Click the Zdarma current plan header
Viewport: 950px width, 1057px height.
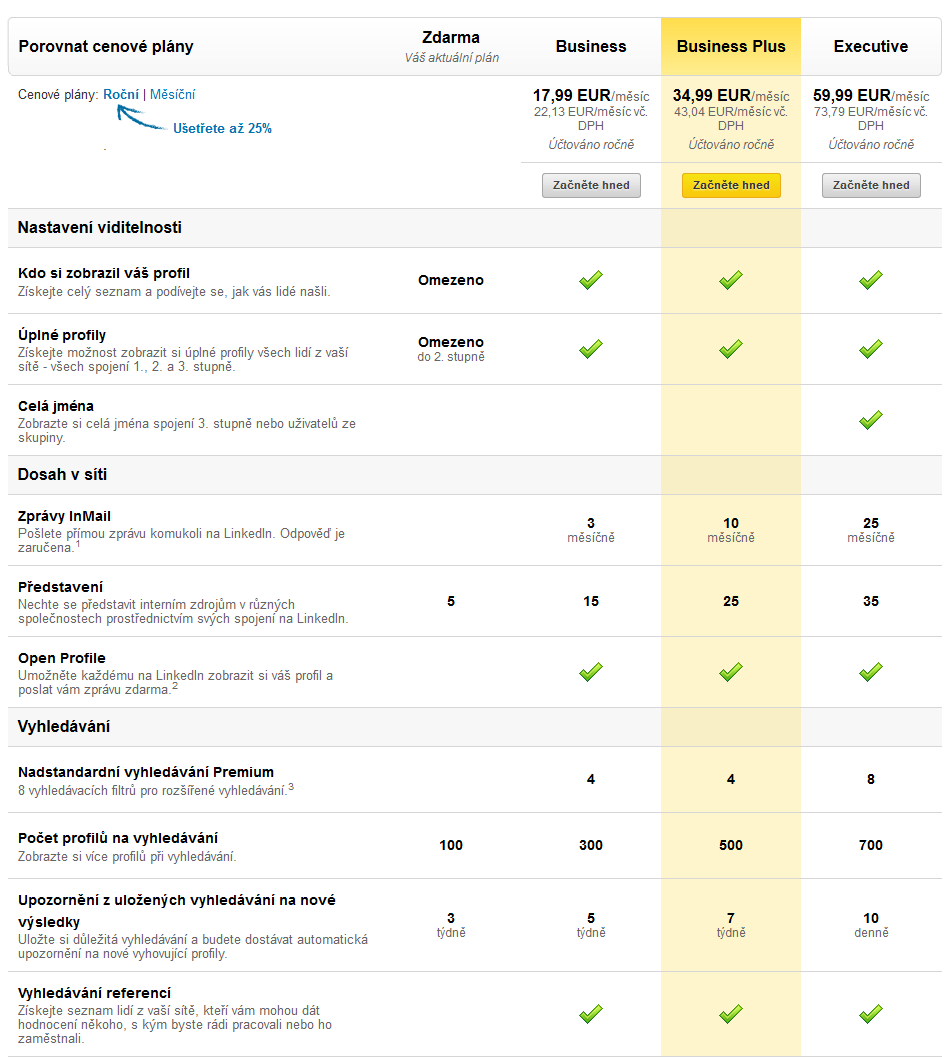click(451, 47)
